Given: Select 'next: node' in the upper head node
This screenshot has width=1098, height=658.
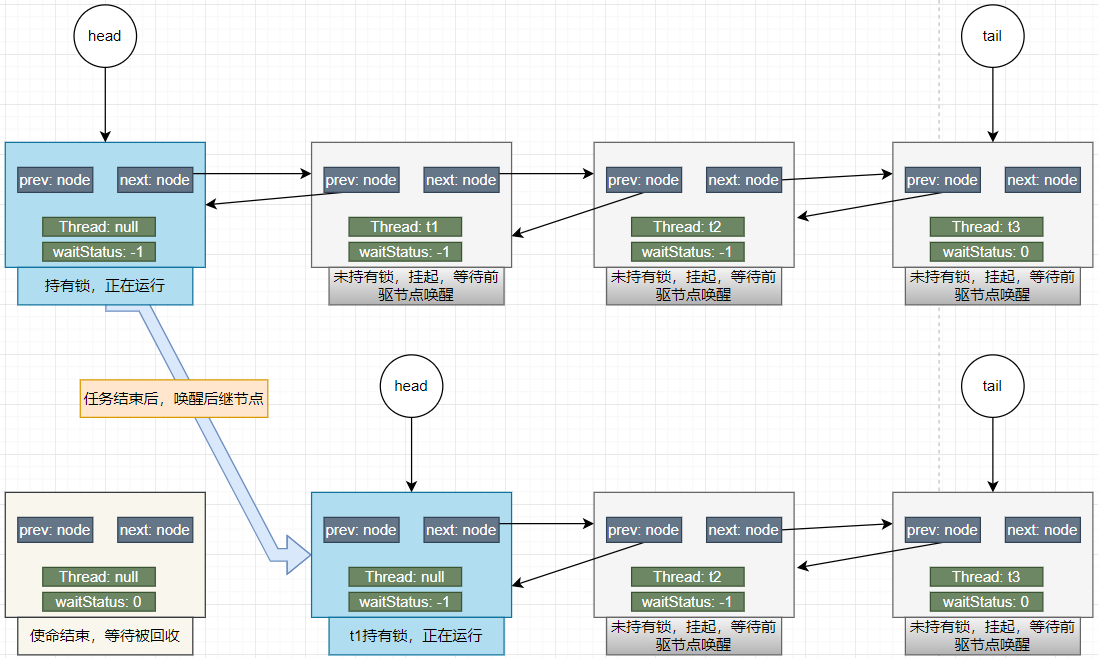Looking at the screenshot, I should point(155,180).
